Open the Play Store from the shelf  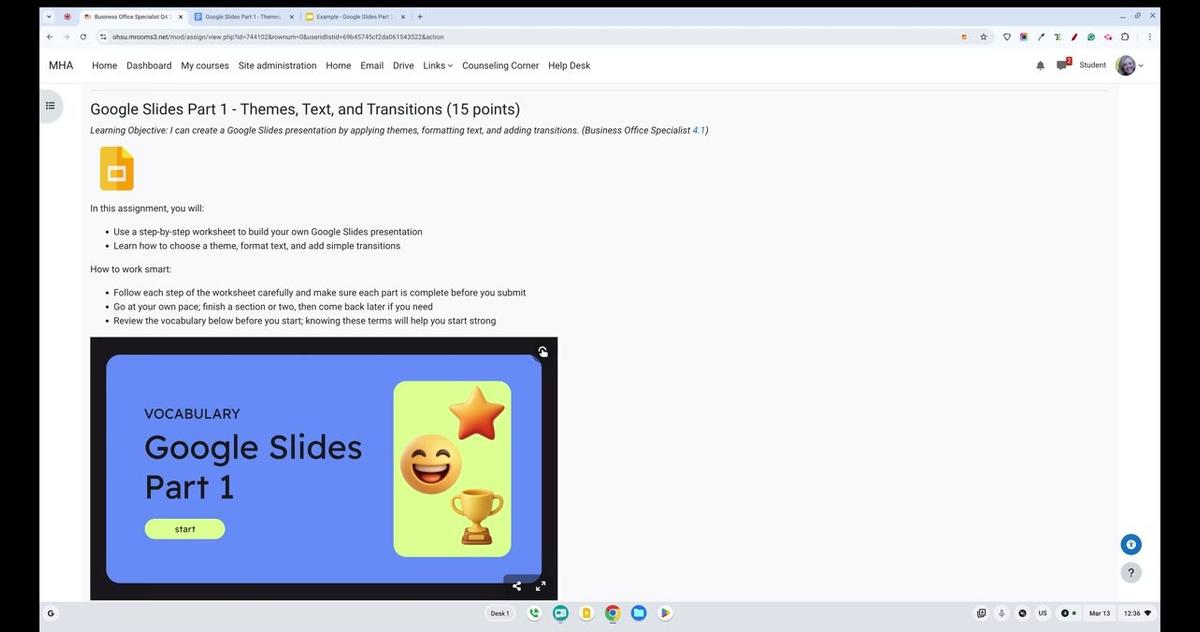pos(664,613)
